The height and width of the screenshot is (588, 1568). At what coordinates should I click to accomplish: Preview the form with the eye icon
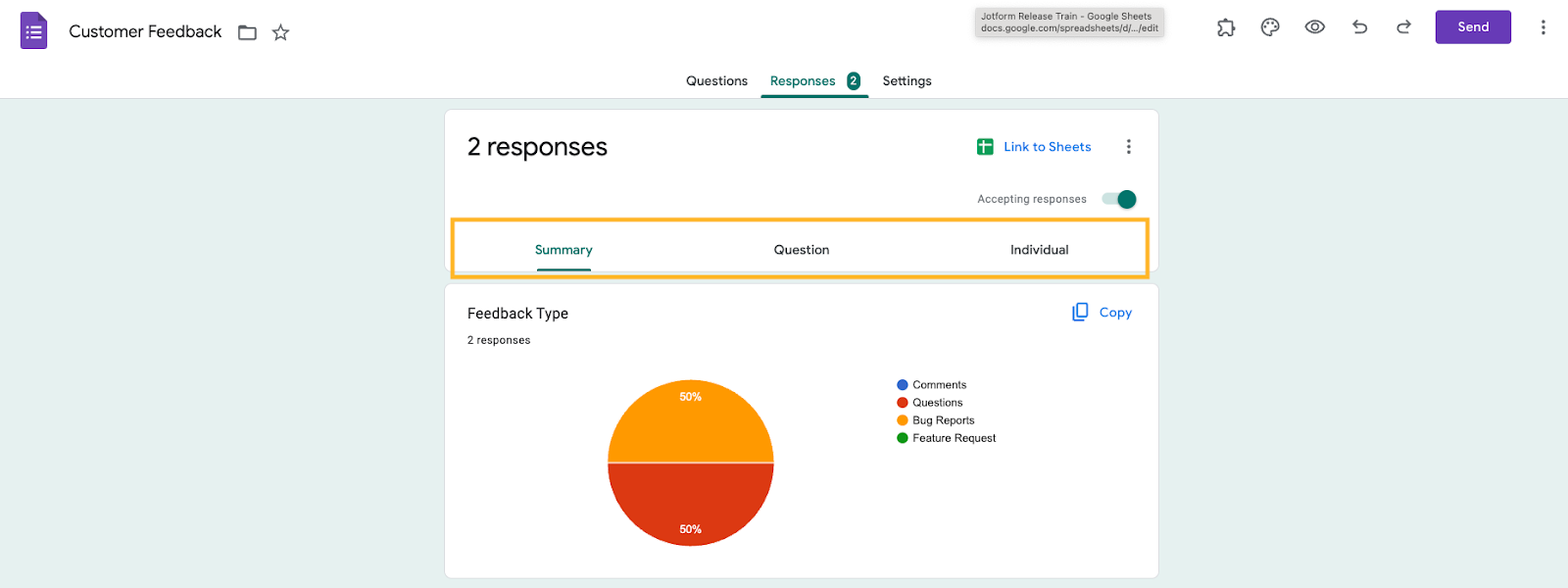click(1315, 27)
